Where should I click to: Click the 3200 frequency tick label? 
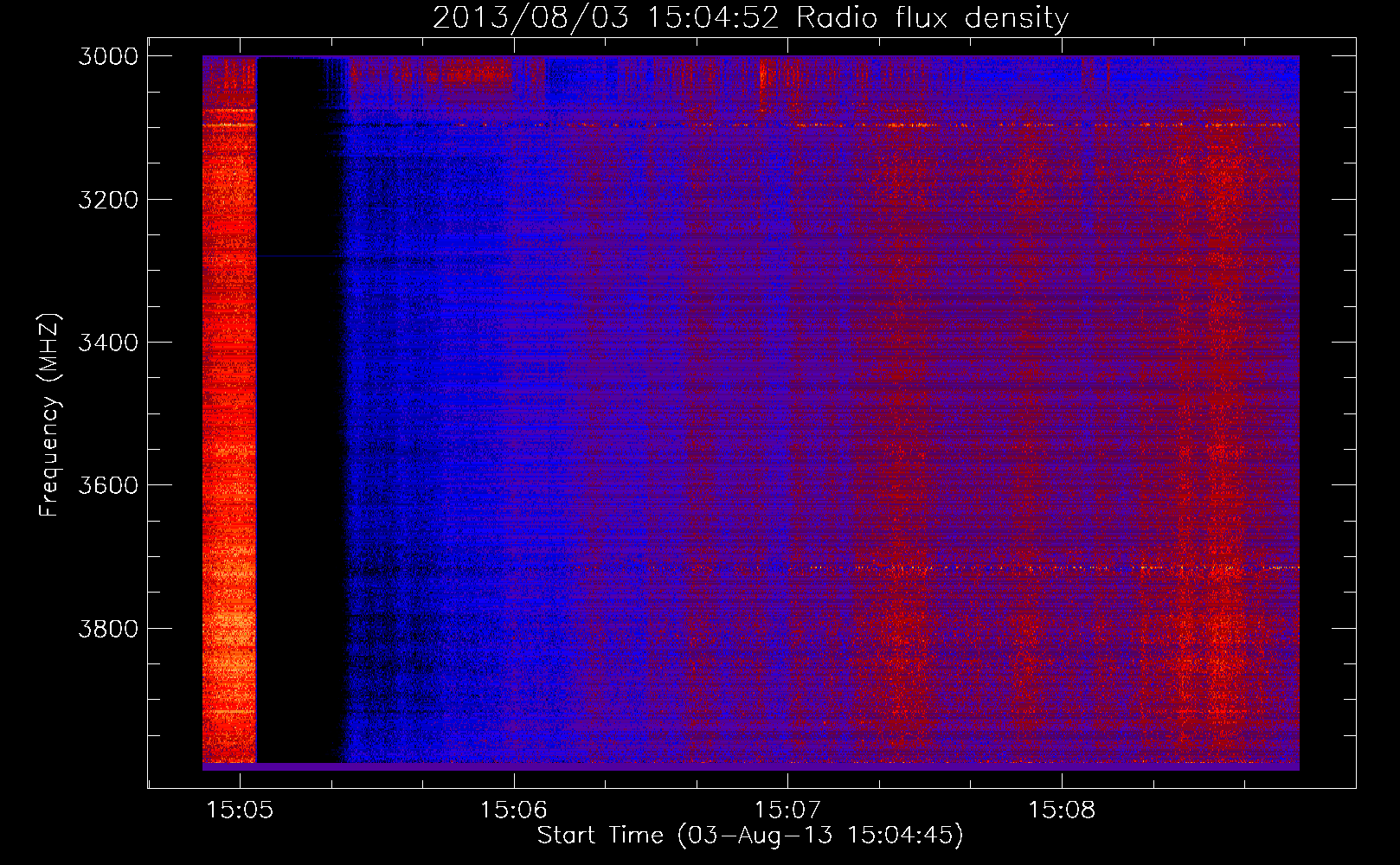(108, 200)
